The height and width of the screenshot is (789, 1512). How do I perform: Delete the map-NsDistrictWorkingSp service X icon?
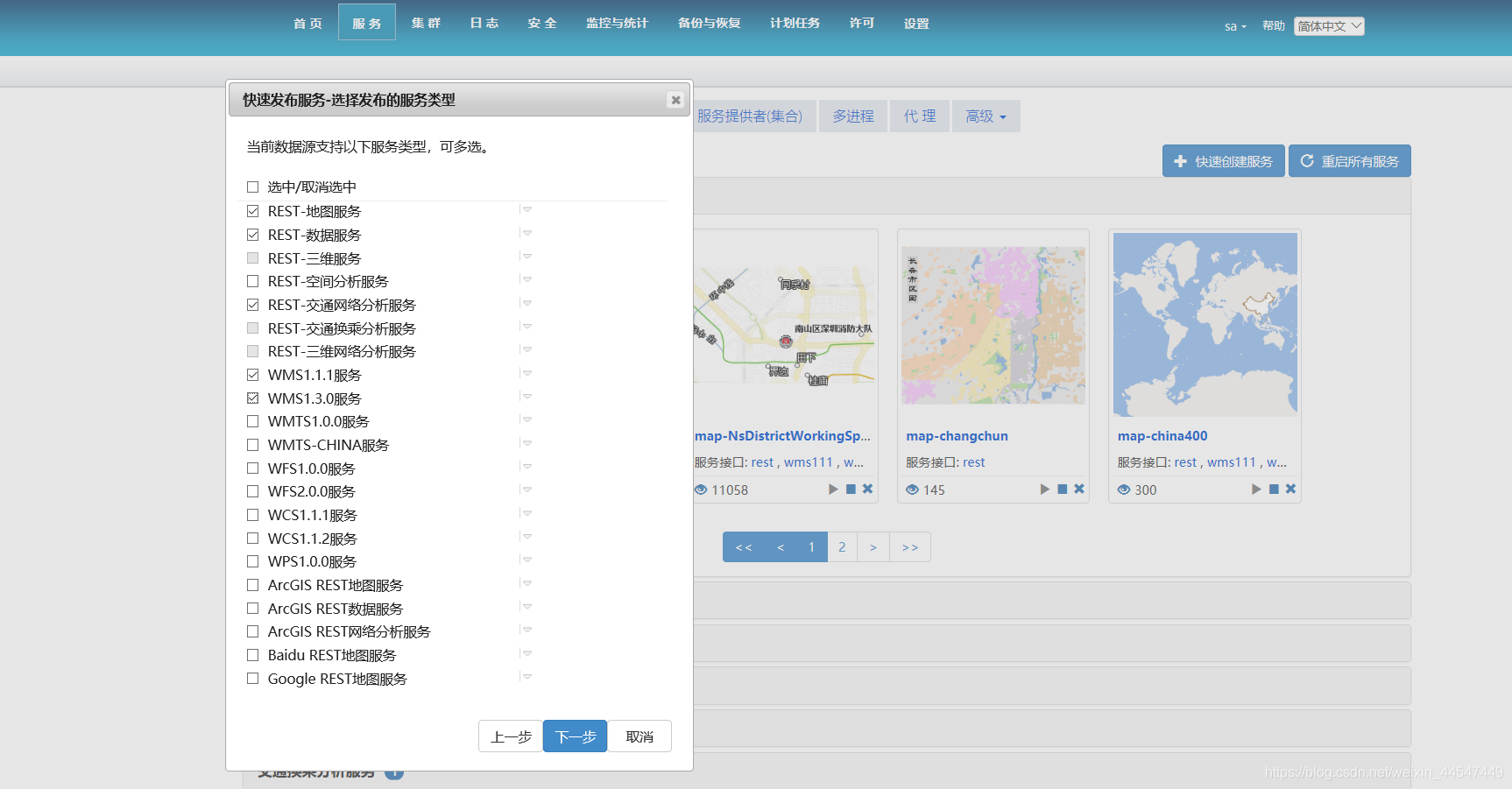[x=867, y=490]
